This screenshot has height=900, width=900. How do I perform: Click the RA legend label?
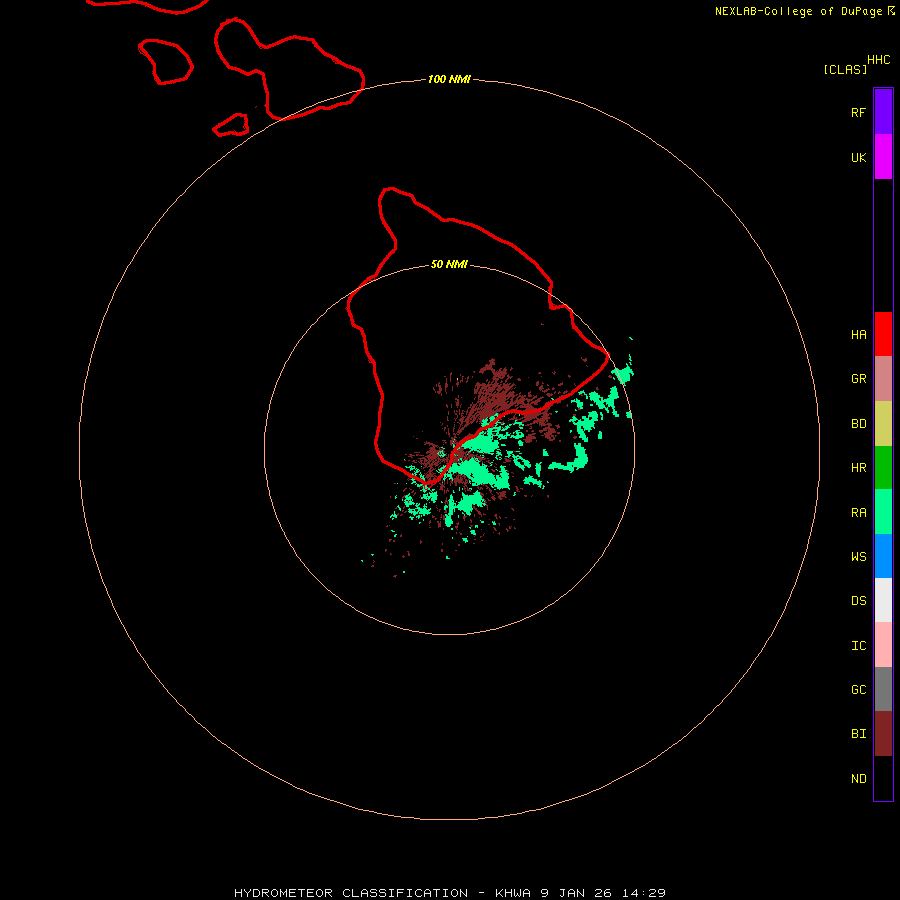coord(858,513)
